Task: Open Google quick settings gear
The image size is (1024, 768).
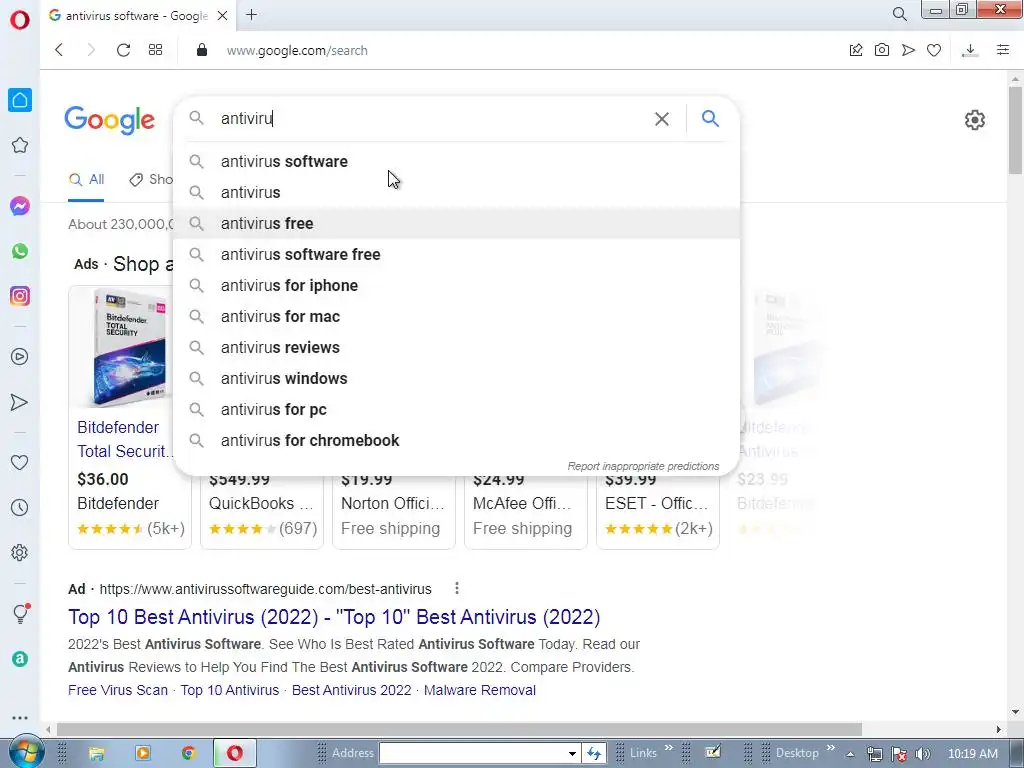Action: click(x=974, y=120)
